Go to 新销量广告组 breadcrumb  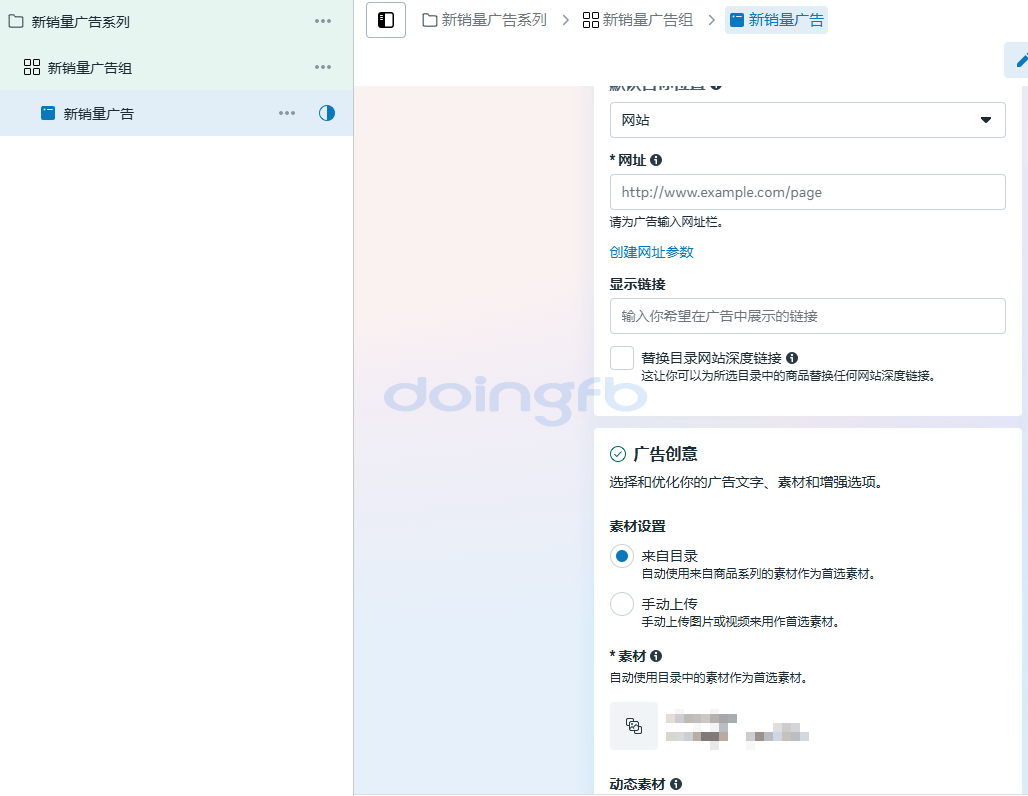(x=638, y=20)
